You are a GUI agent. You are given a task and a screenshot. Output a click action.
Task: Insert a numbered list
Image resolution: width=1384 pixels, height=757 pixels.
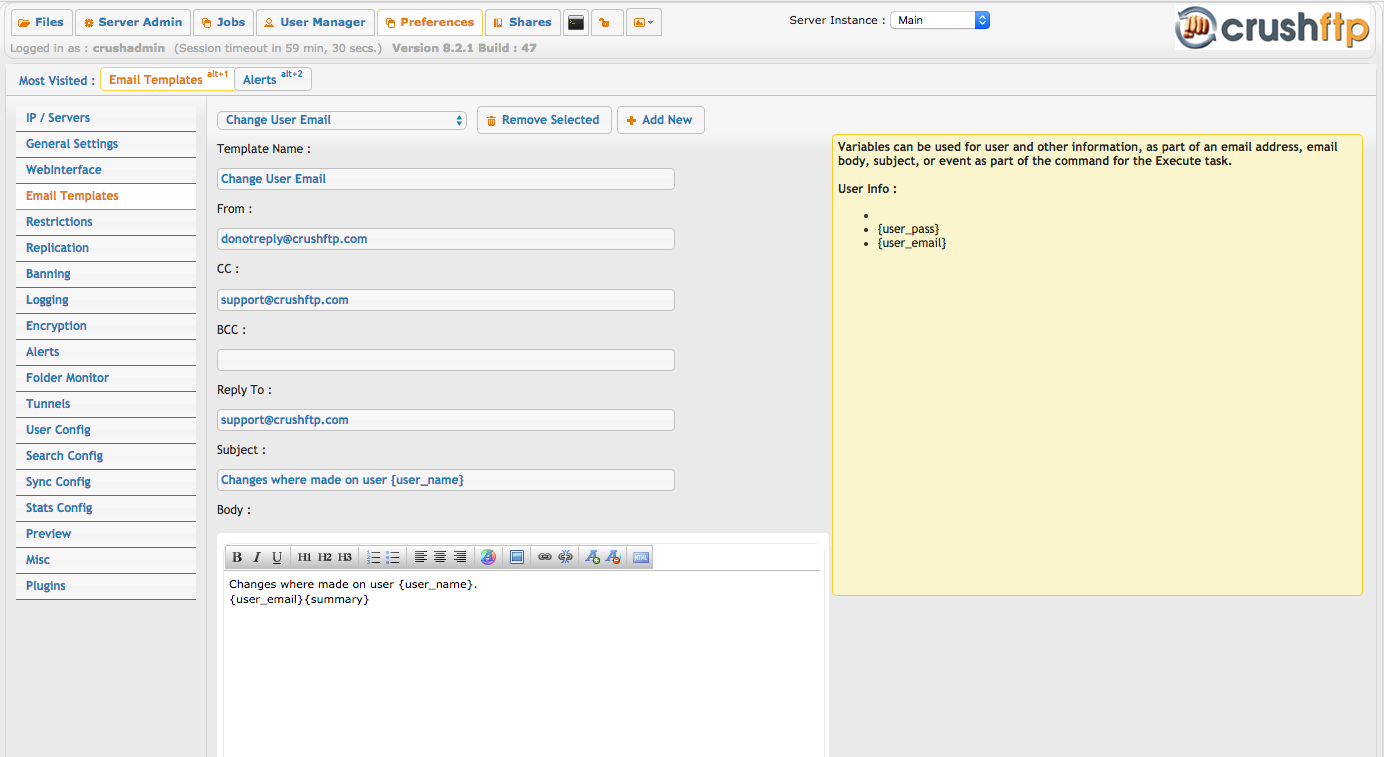[373, 557]
